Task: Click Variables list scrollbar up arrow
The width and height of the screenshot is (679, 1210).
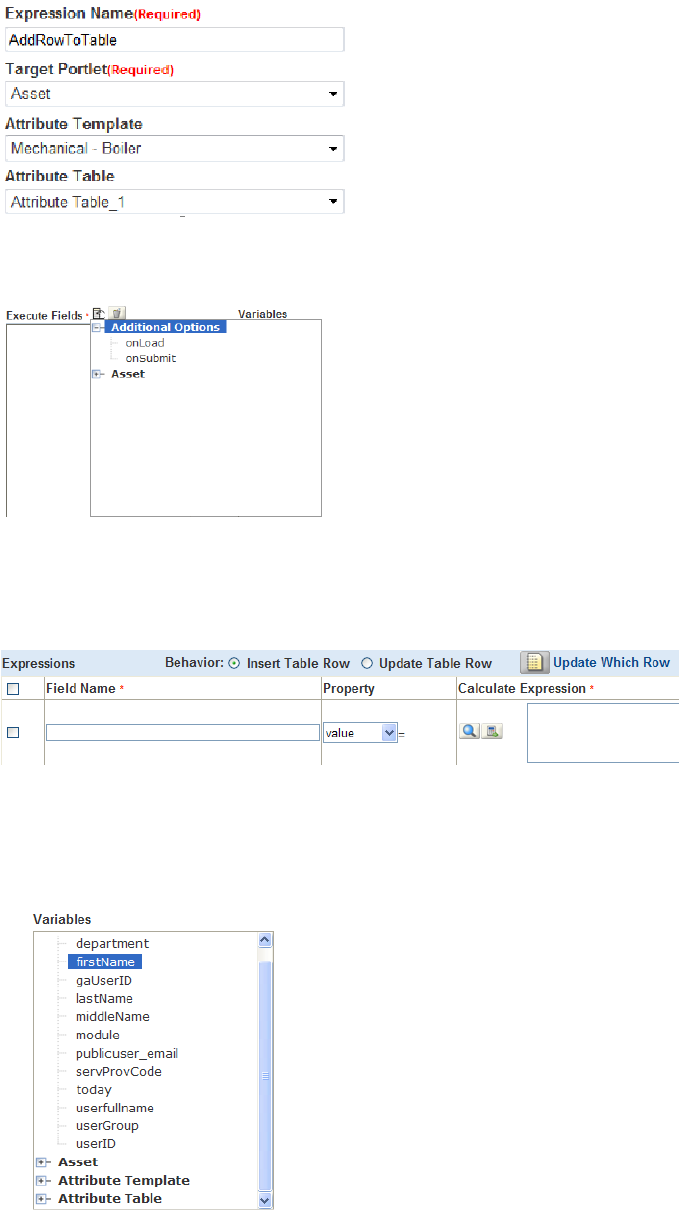Action: tap(265, 940)
